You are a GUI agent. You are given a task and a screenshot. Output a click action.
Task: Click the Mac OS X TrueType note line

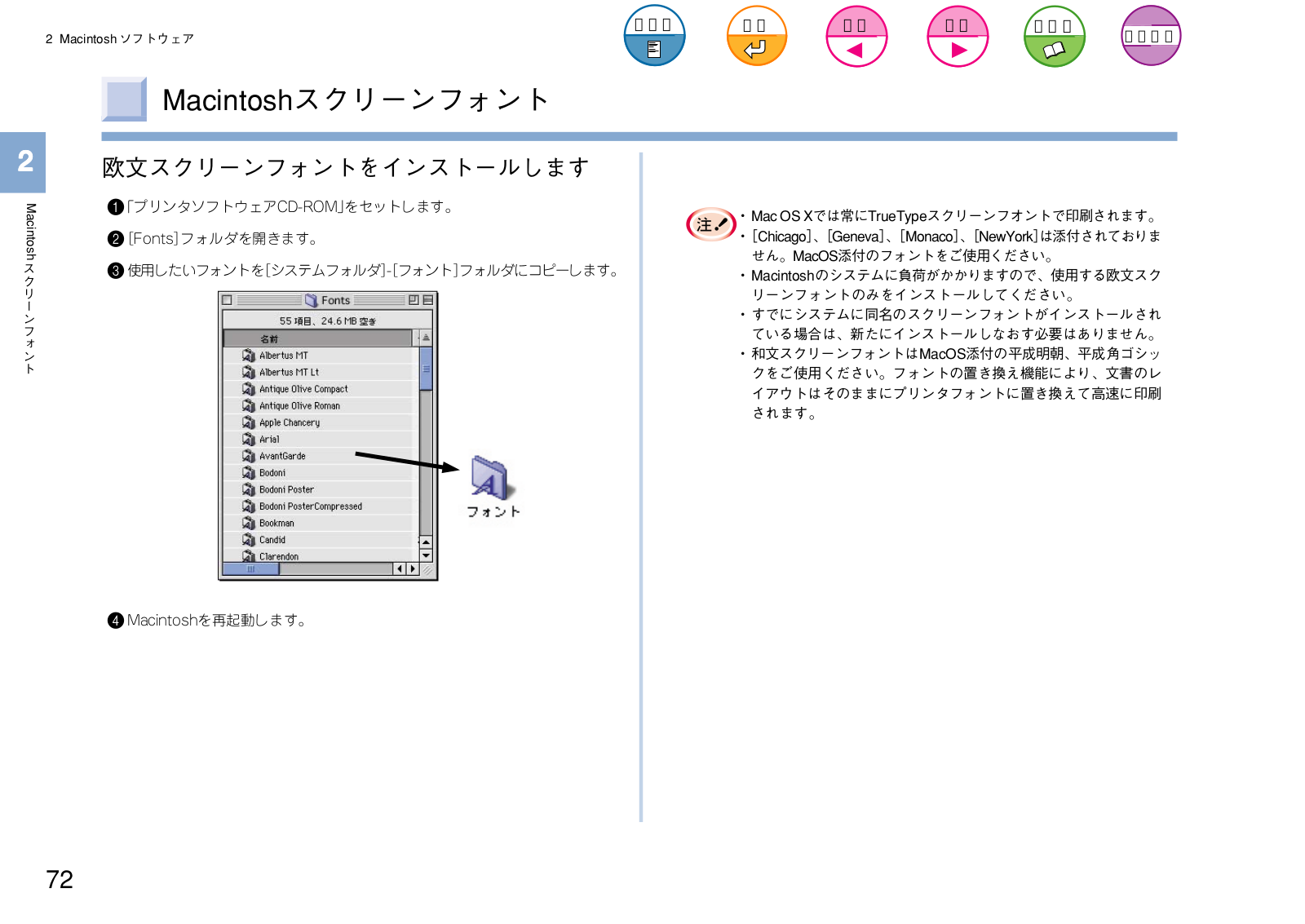pyautogui.click(x=954, y=216)
